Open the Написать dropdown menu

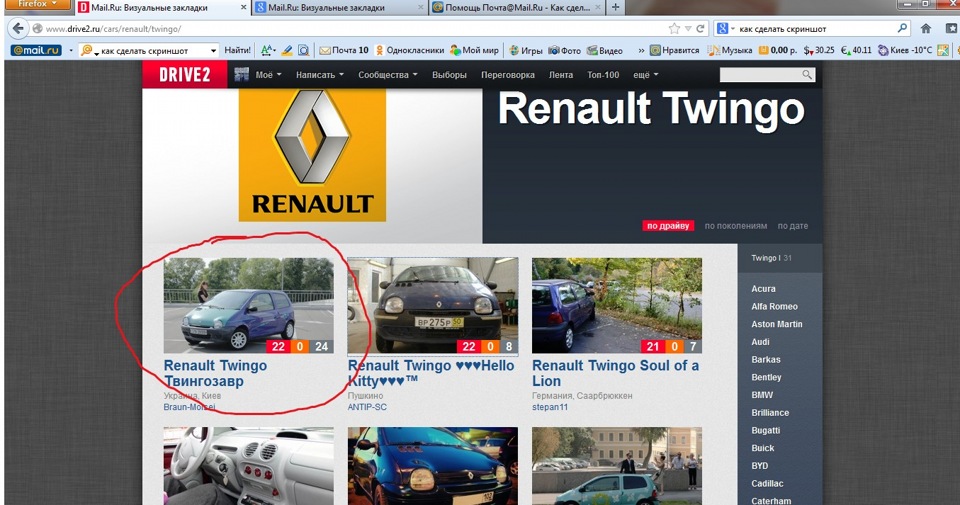[320, 75]
